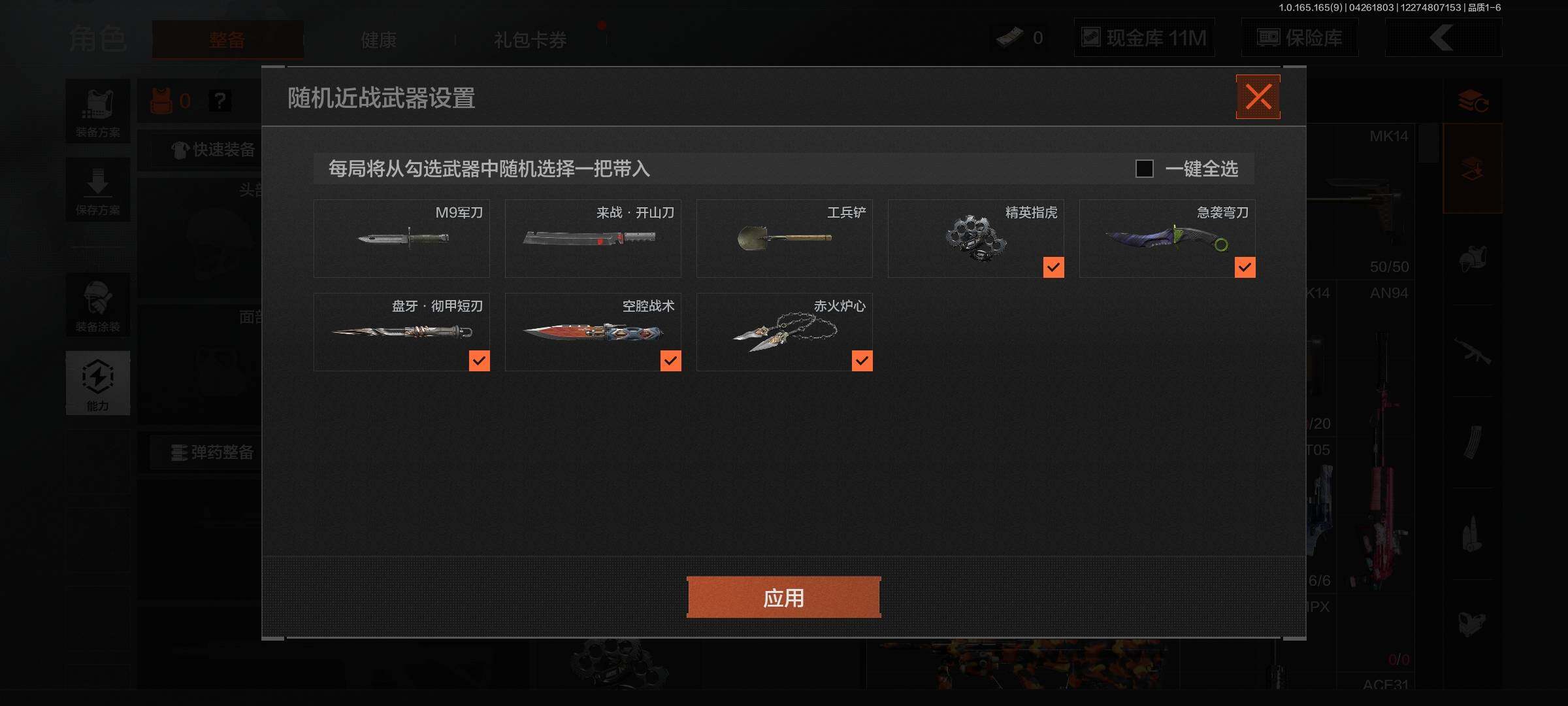Select the 来战·开山刀 machete card
Screen dimensions: 1568x706
pos(593,239)
